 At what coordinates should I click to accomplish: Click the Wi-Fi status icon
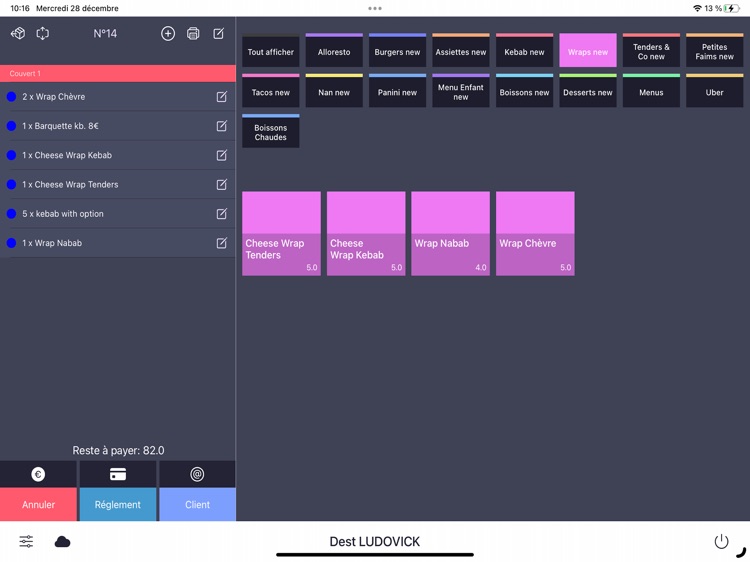click(697, 8)
